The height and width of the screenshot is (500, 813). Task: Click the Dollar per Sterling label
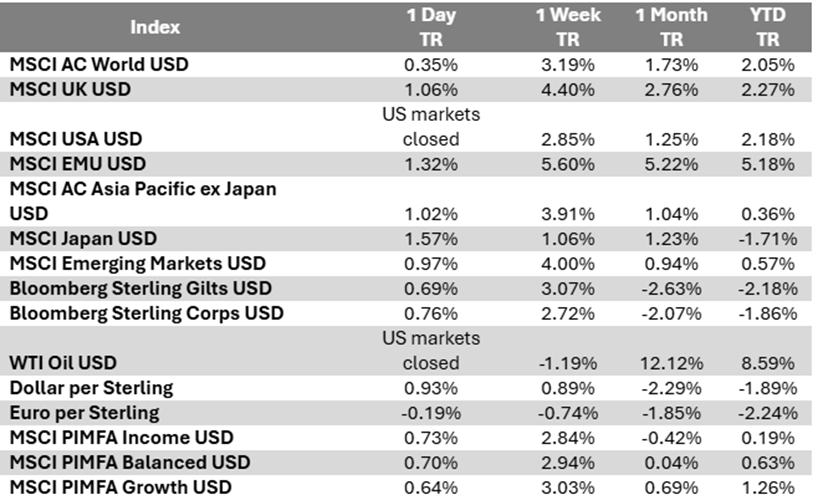(x=91, y=387)
